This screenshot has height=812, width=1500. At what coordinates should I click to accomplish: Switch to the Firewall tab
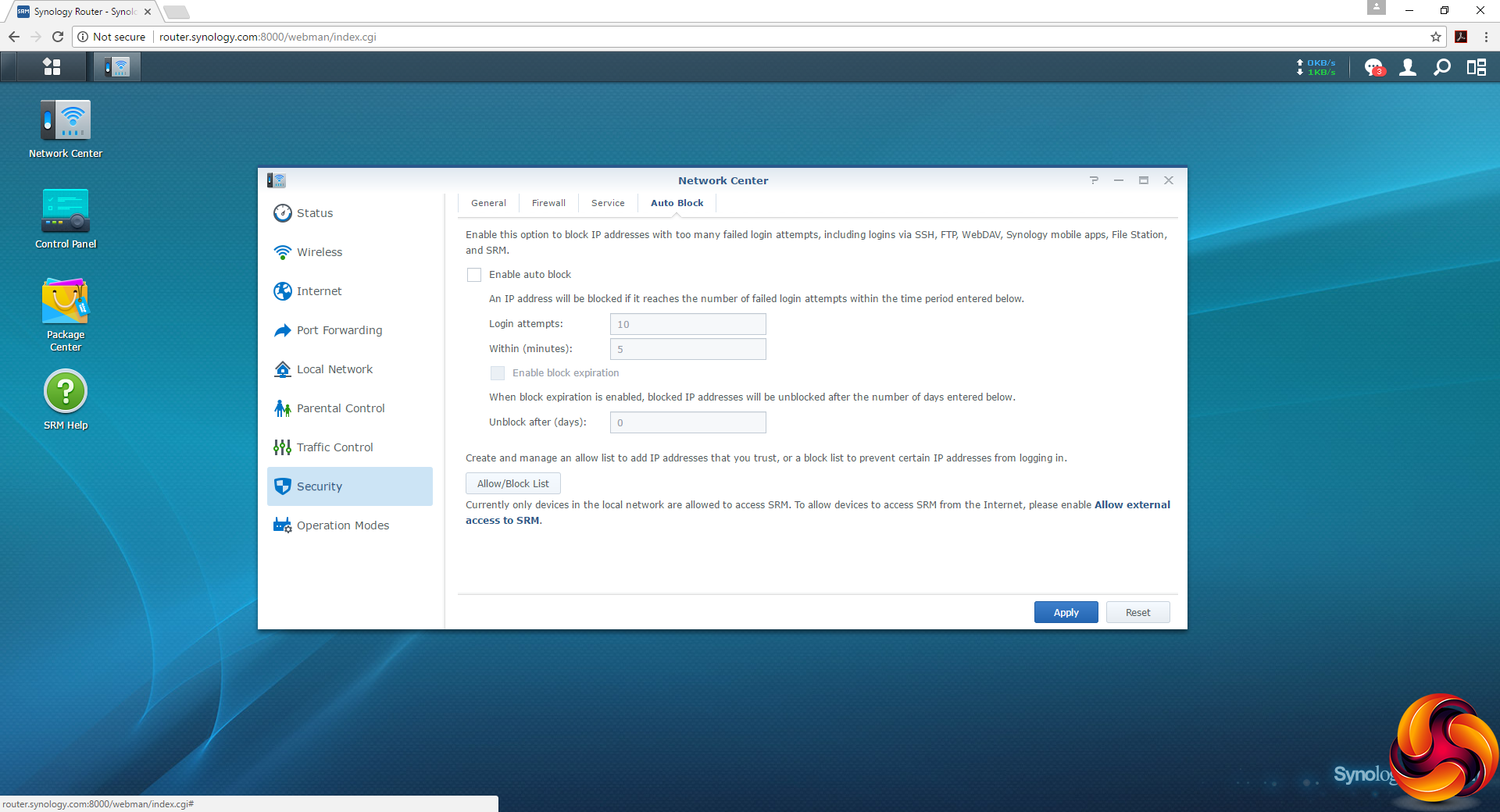pyautogui.click(x=548, y=203)
